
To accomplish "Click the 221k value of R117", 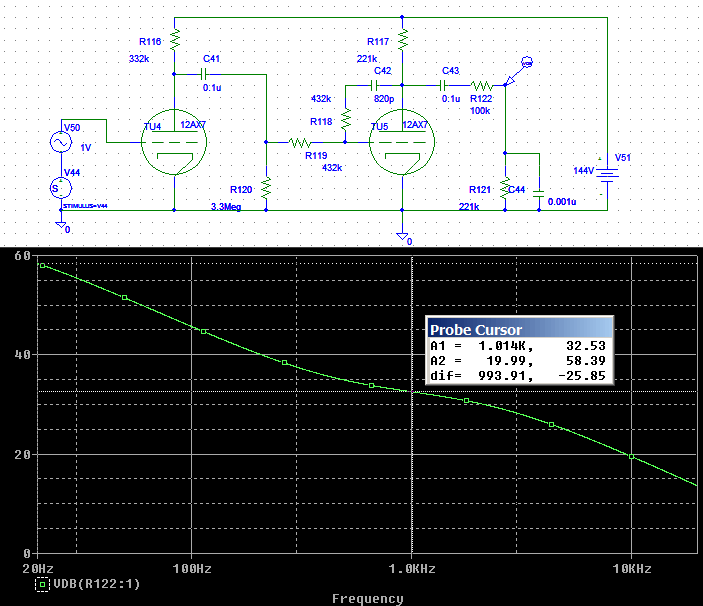I will (x=367, y=59).
